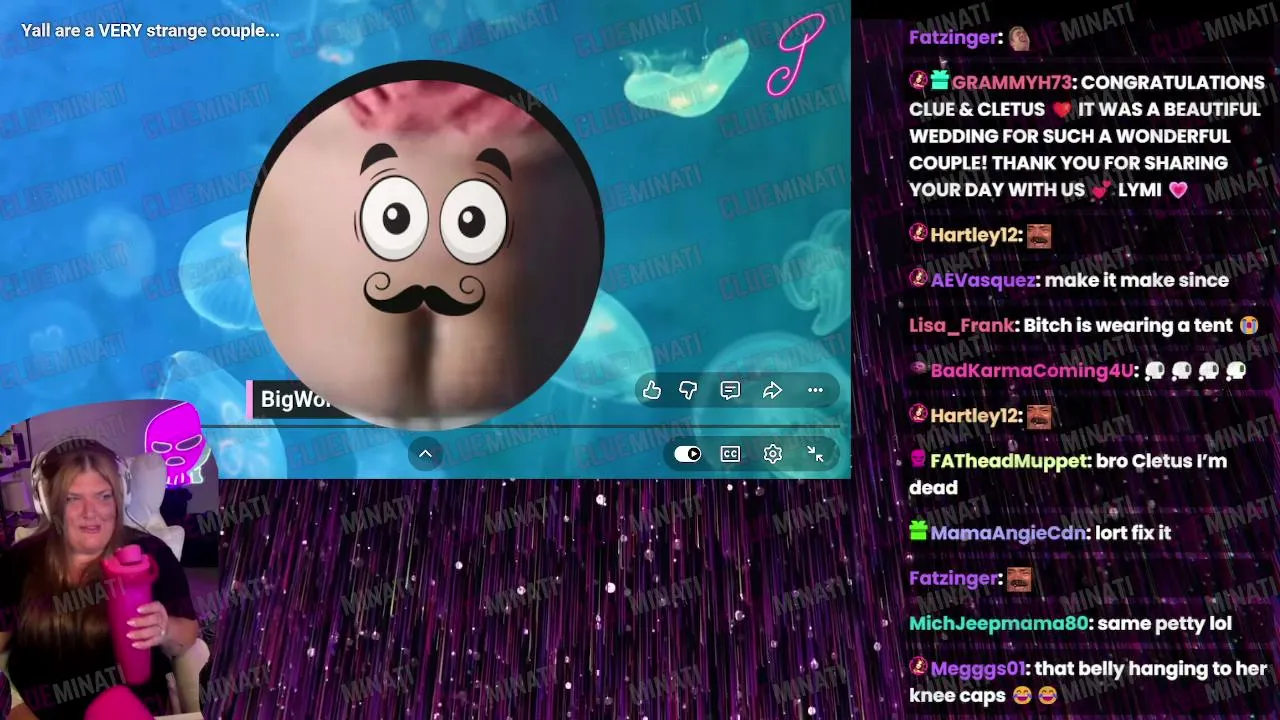Like the video with the thumbs-up icon

[652, 390]
